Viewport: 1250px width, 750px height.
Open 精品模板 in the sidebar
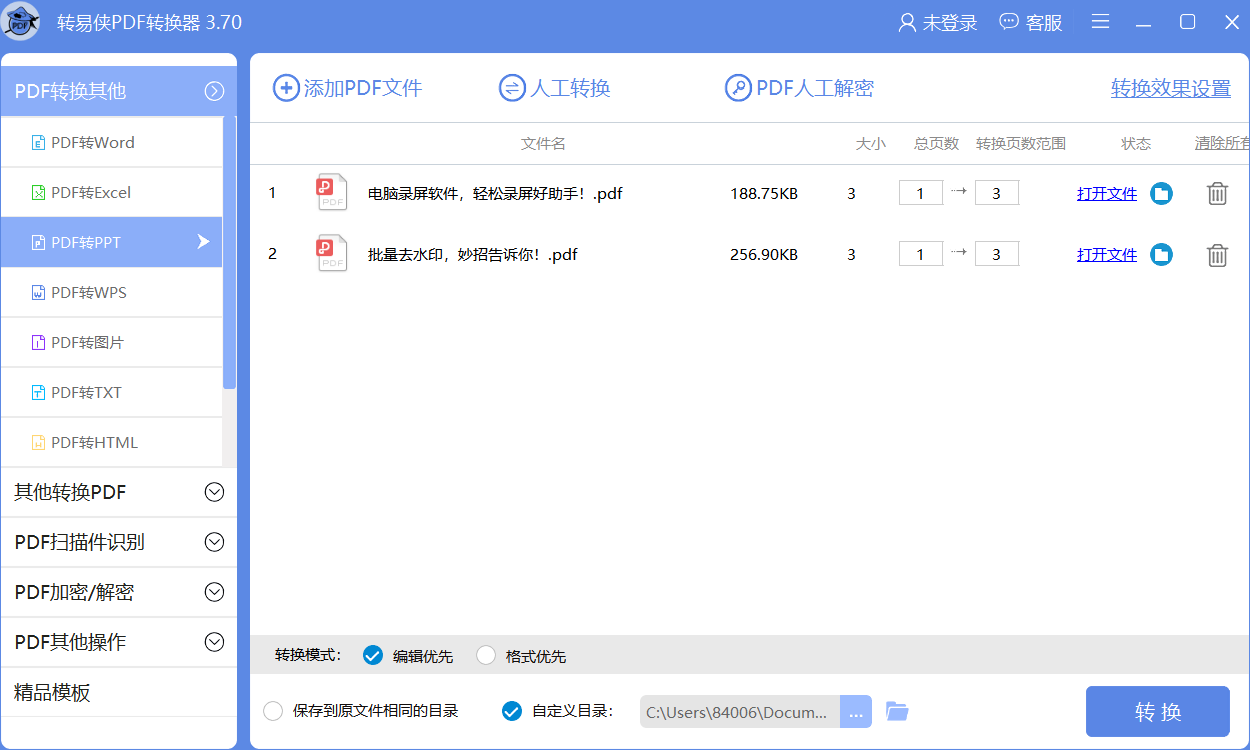point(119,692)
